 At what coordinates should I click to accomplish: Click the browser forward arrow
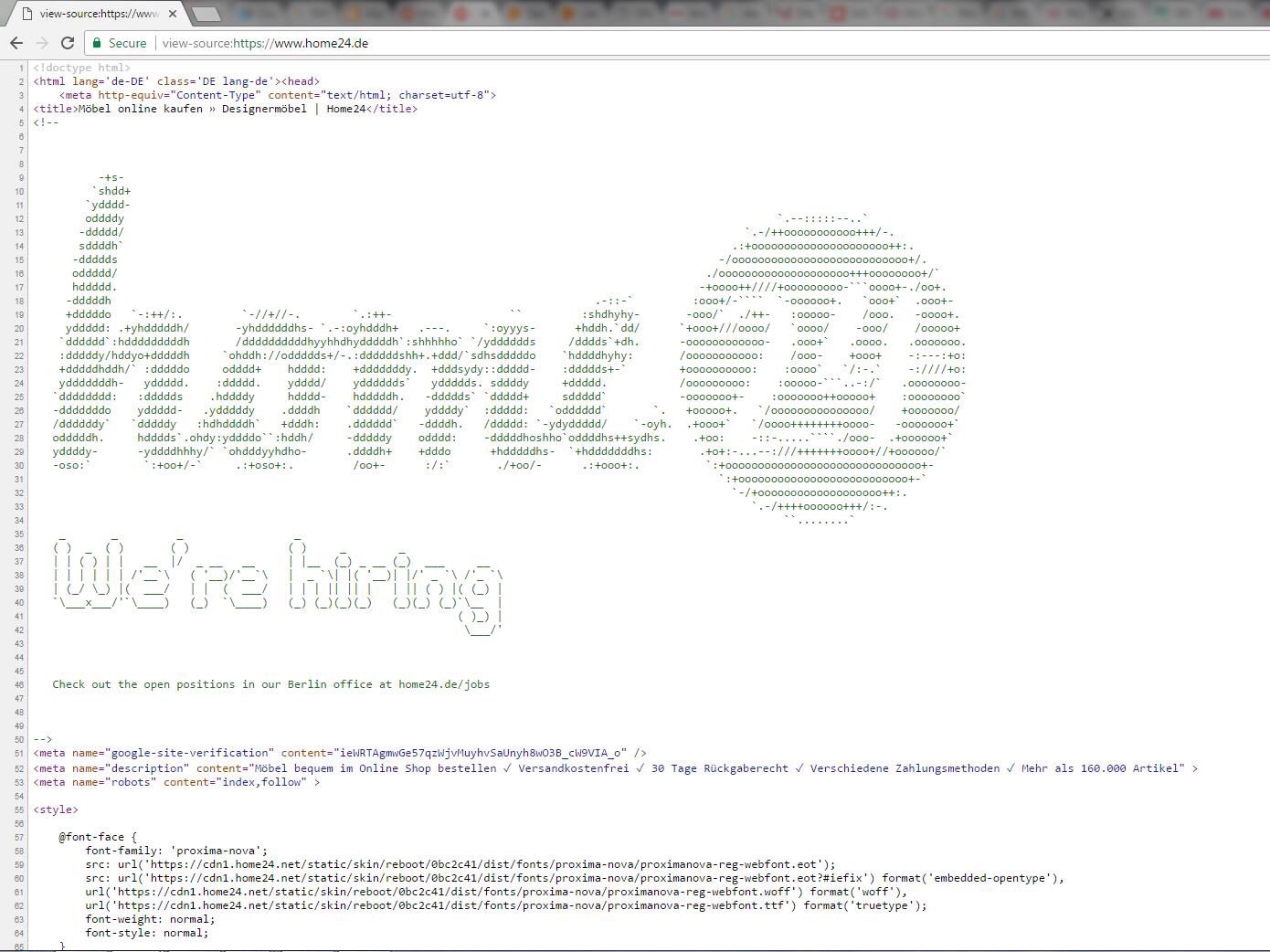point(41,43)
